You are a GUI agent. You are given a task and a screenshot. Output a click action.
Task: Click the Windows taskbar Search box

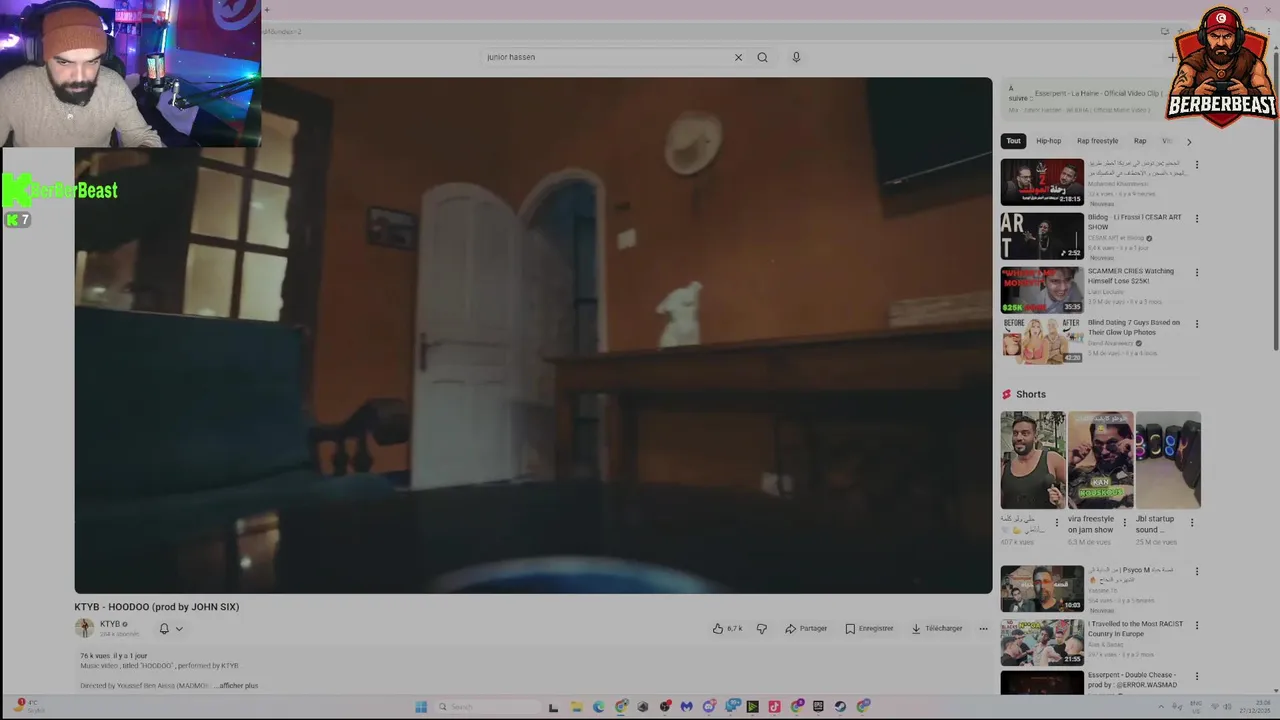[x=487, y=707]
